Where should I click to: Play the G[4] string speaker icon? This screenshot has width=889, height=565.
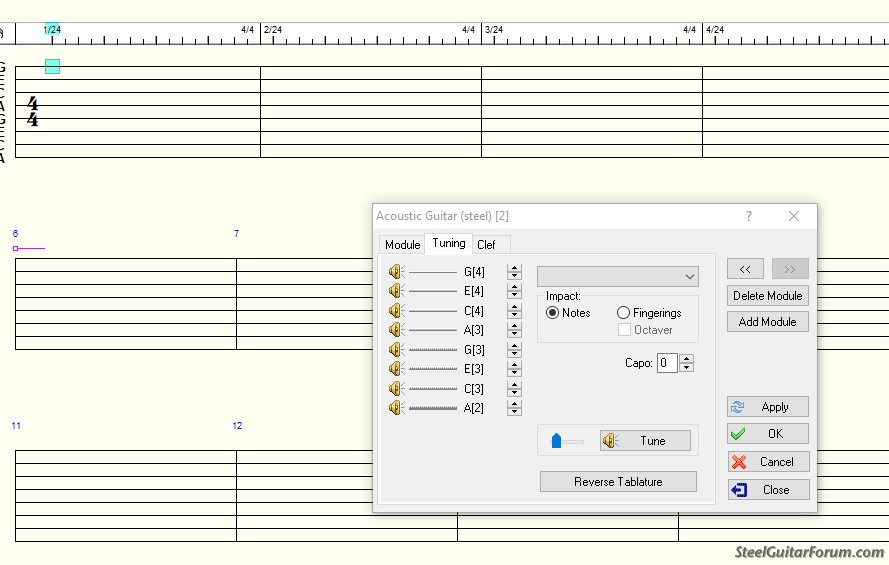(x=396, y=271)
